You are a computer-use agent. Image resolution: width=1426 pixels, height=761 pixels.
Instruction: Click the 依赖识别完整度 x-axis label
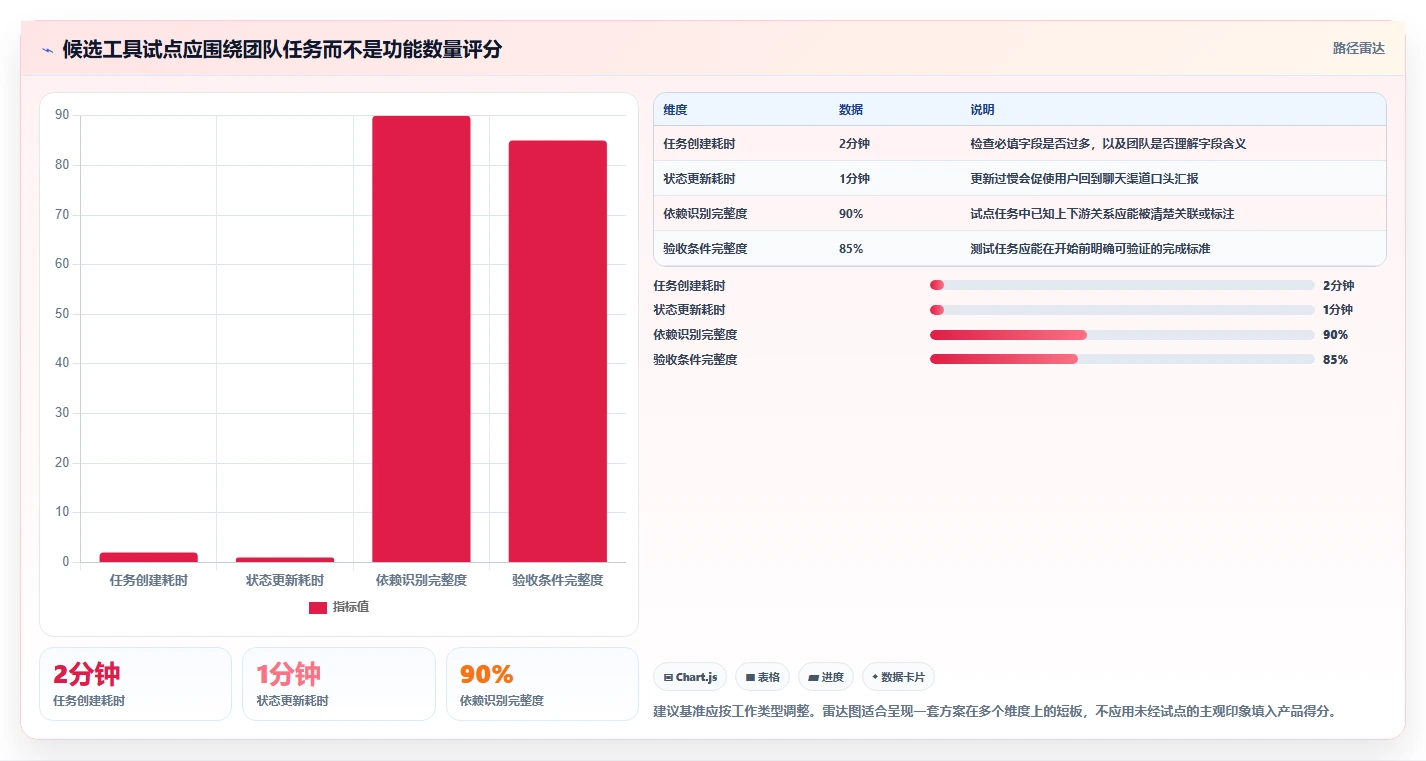tap(421, 580)
